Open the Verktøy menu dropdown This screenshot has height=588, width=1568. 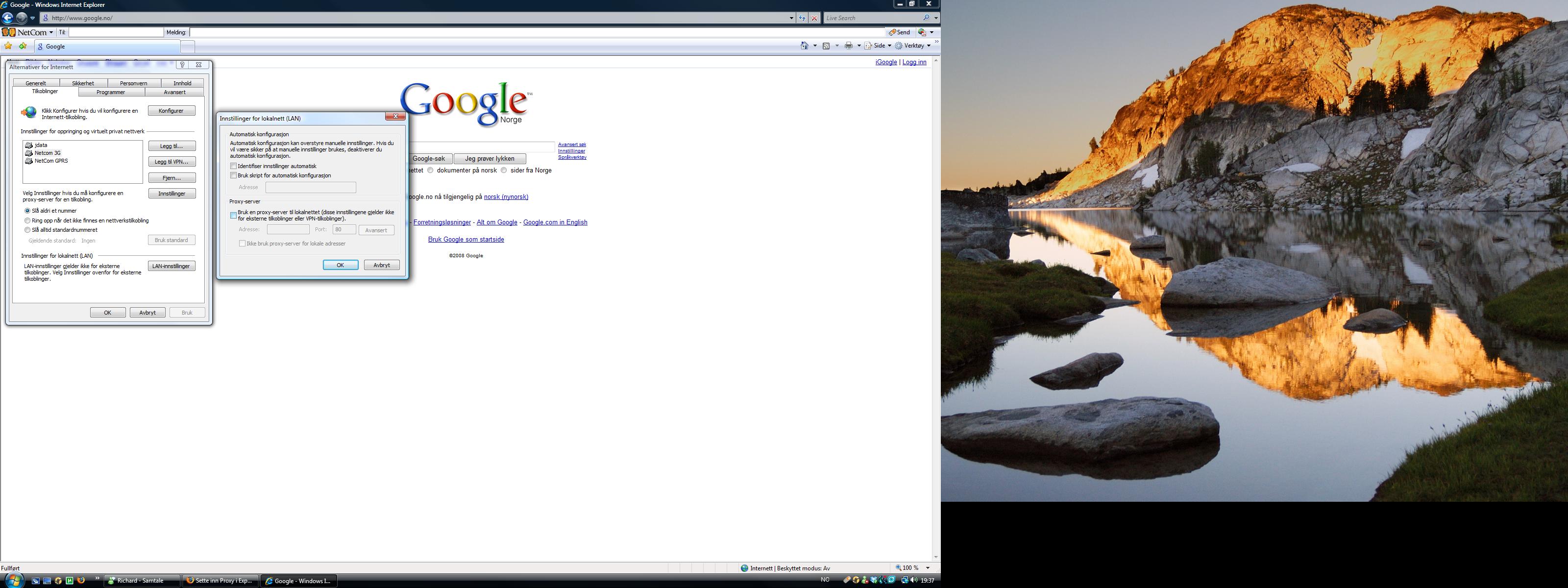click(x=913, y=46)
